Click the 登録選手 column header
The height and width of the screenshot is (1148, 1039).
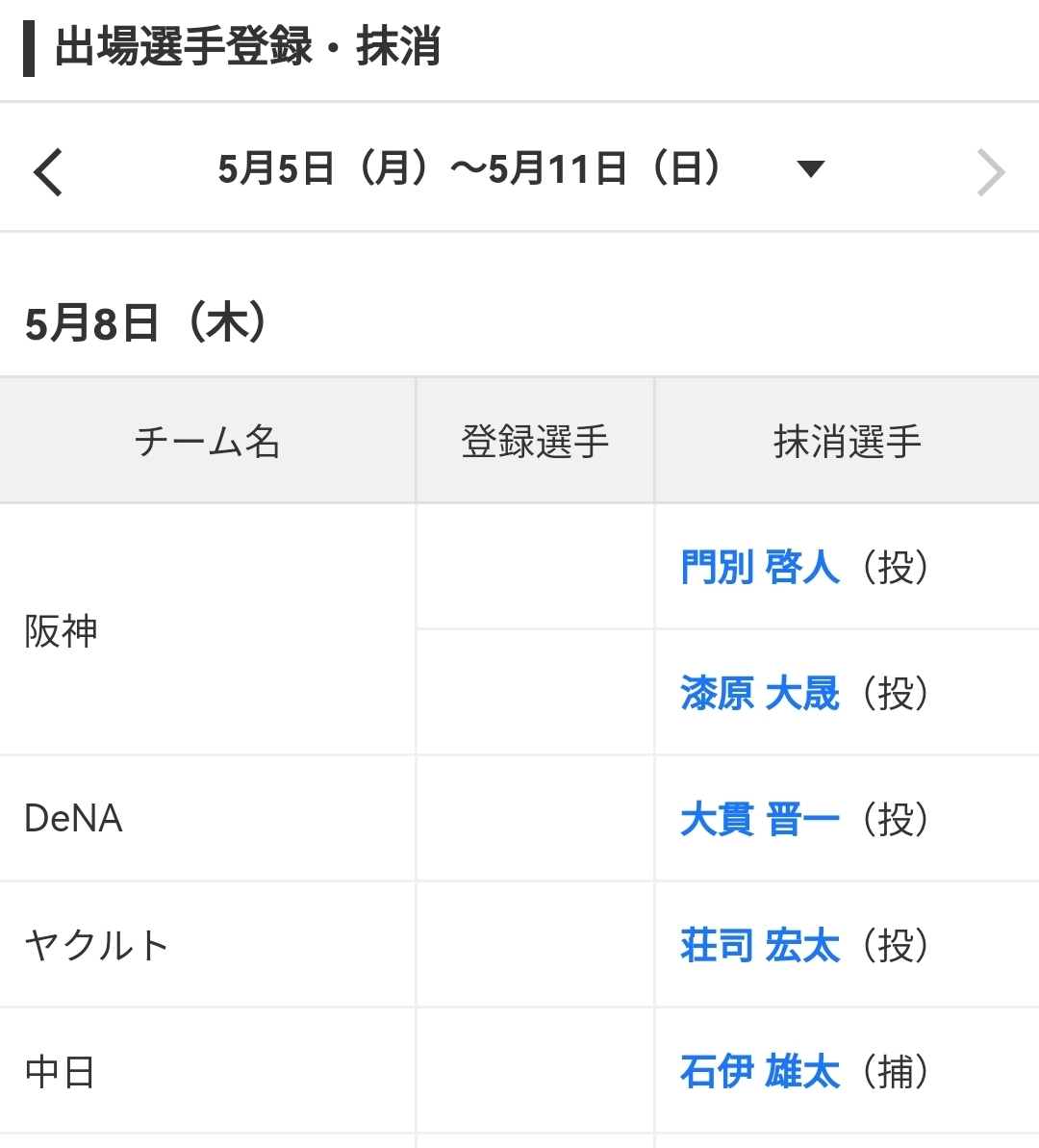535,442
